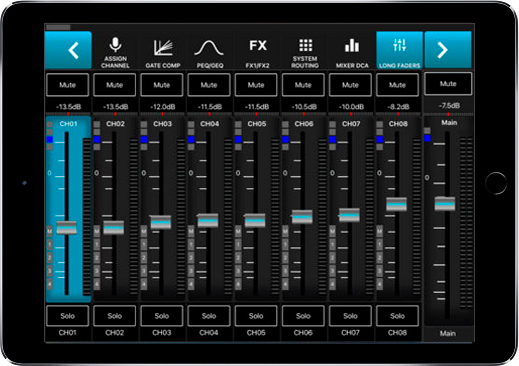Image resolution: width=519 pixels, height=366 pixels.
Task: Toggle the M bus assign on CH02
Action: click(x=97, y=231)
